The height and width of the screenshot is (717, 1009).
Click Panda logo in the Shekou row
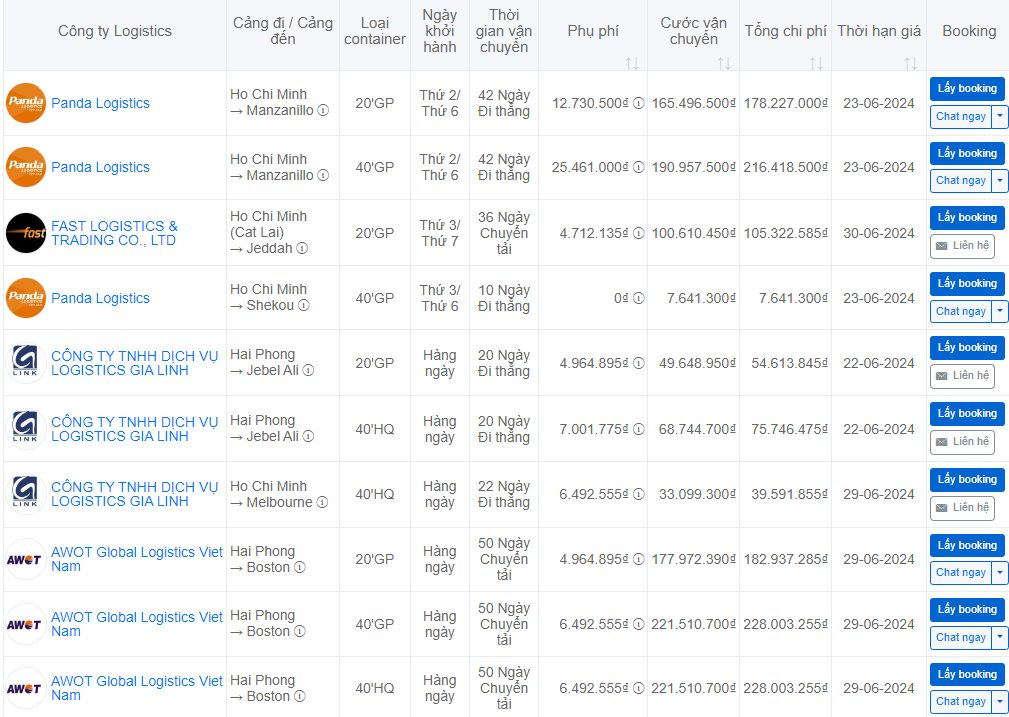[x=25, y=298]
